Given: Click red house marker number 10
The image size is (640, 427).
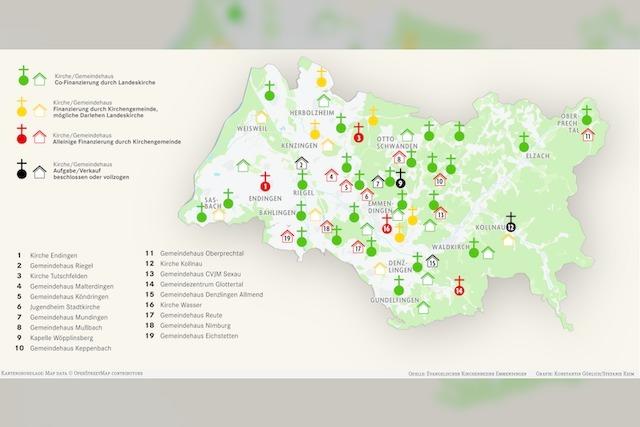Looking at the screenshot, I should [440, 180].
